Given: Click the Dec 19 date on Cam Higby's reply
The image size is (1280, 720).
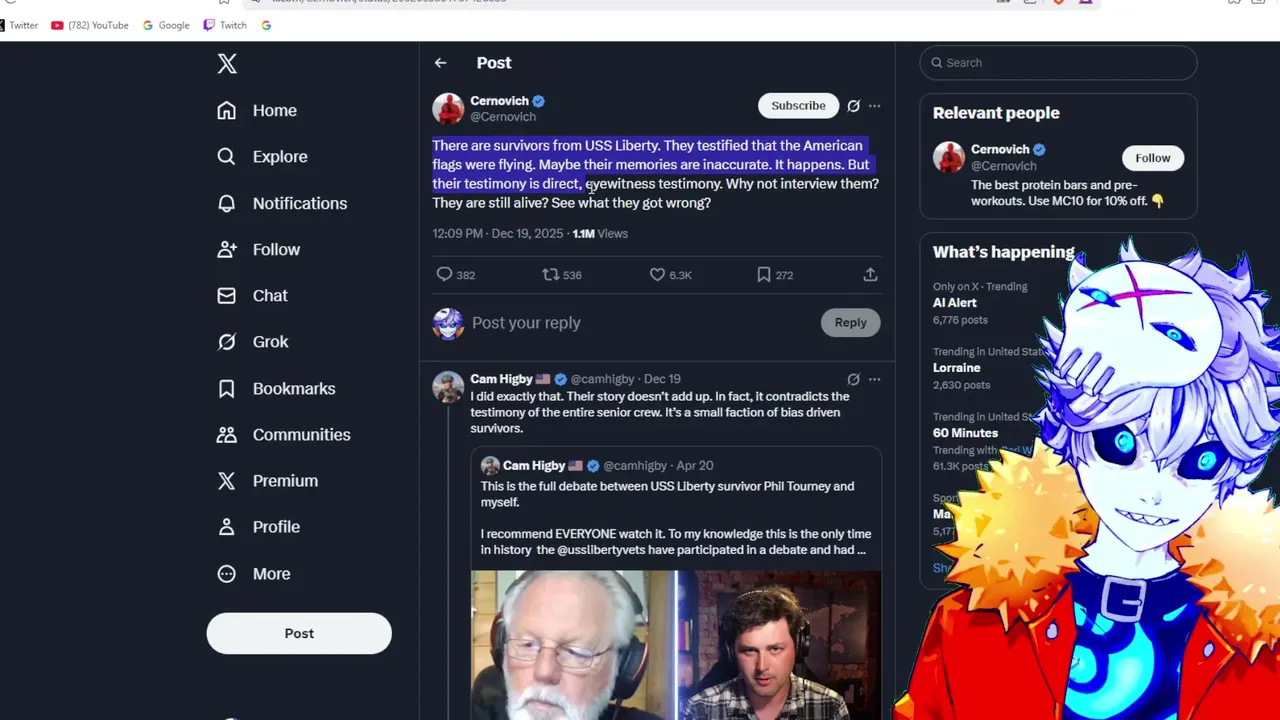Looking at the screenshot, I should point(662,379).
